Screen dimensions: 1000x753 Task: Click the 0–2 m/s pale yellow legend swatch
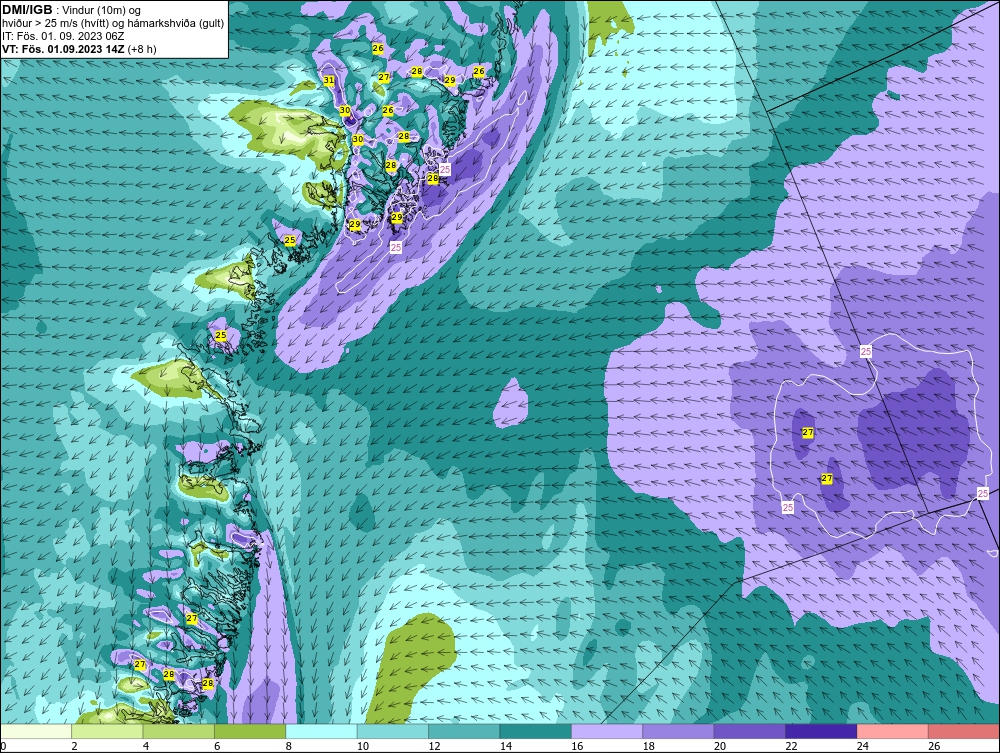click(x=36, y=731)
